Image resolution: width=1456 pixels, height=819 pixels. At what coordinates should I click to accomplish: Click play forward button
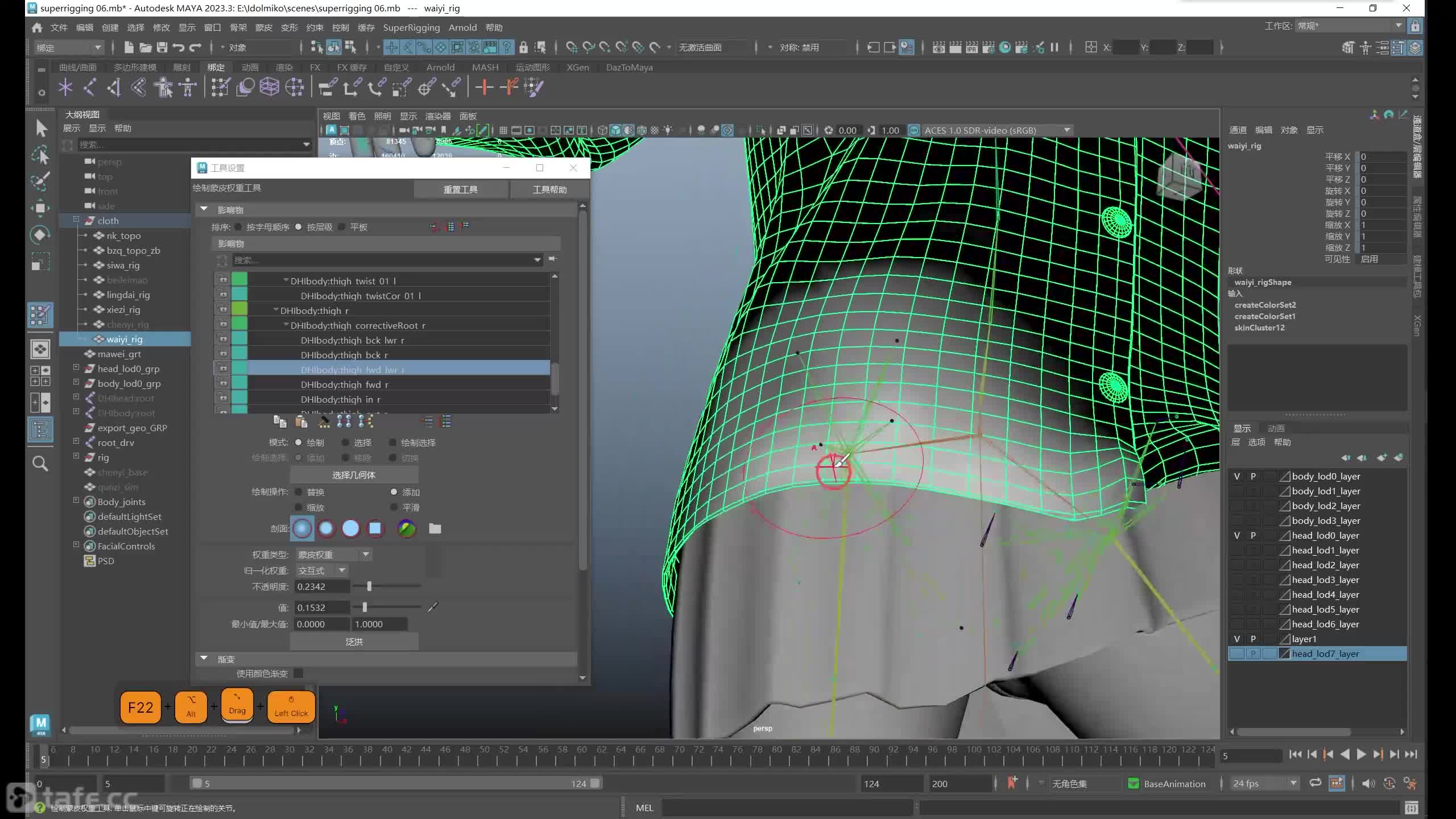pyautogui.click(x=1361, y=755)
